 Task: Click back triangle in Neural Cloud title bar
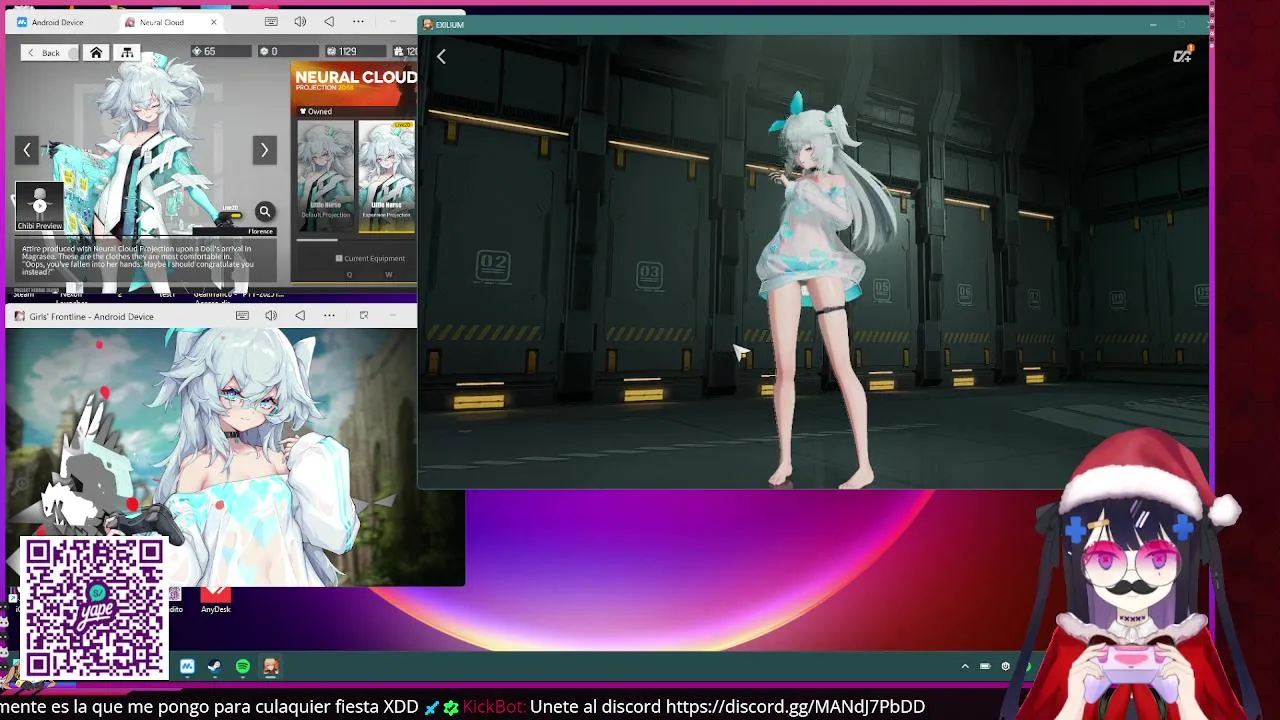[x=329, y=21]
